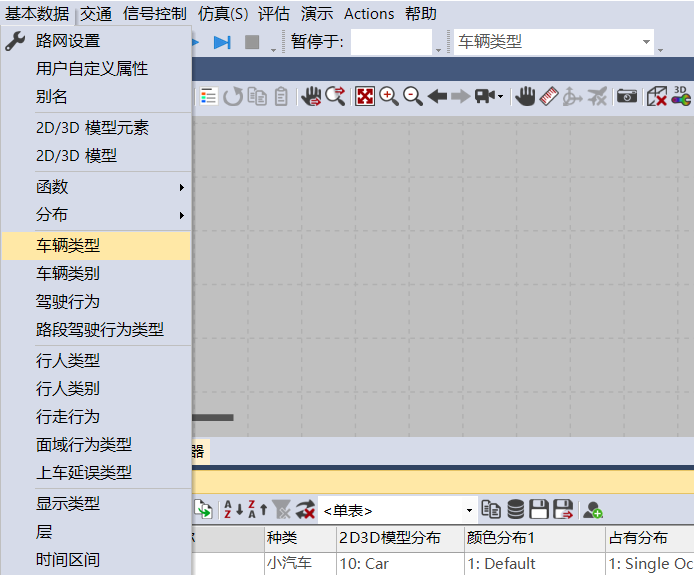This screenshot has width=694, height=575.
Task: Click the 3D graphic parameters wrench icon
Action: (681, 96)
